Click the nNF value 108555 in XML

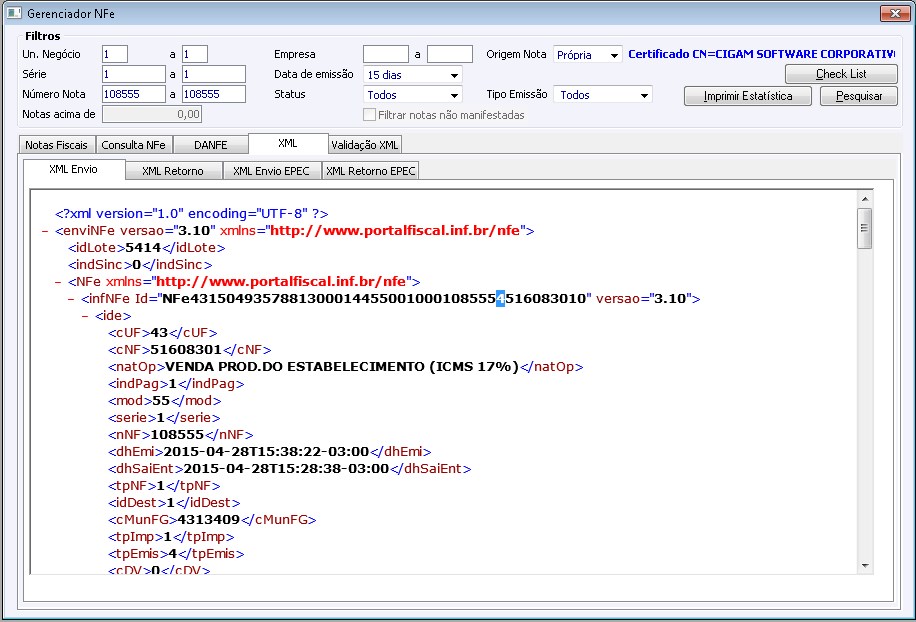pyautogui.click(x=177, y=435)
